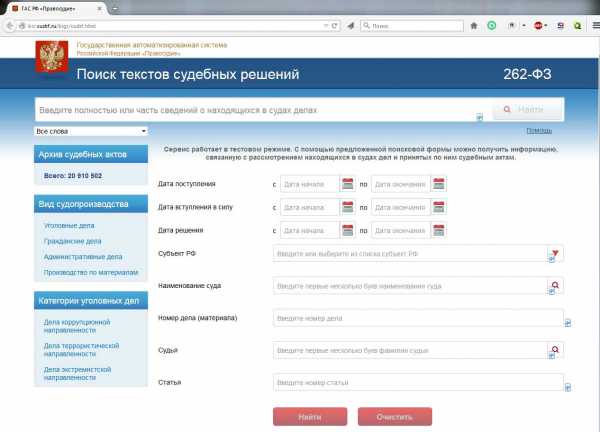Click the green Q extension icon
Image resolution: width=600 pixels, height=432 pixels.
pos(577,26)
